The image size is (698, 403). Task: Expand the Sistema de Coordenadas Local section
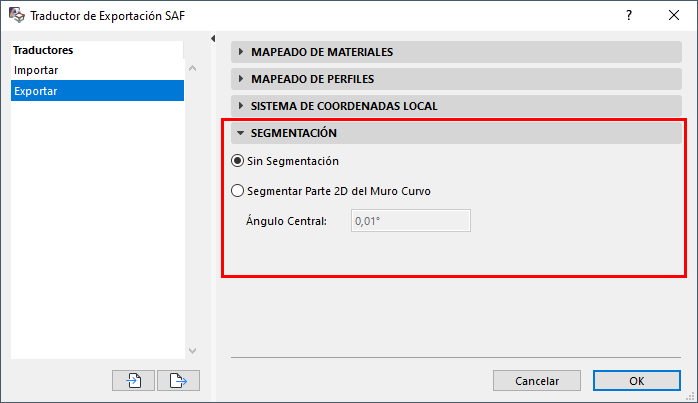pyautogui.click(x=456, y=106)
